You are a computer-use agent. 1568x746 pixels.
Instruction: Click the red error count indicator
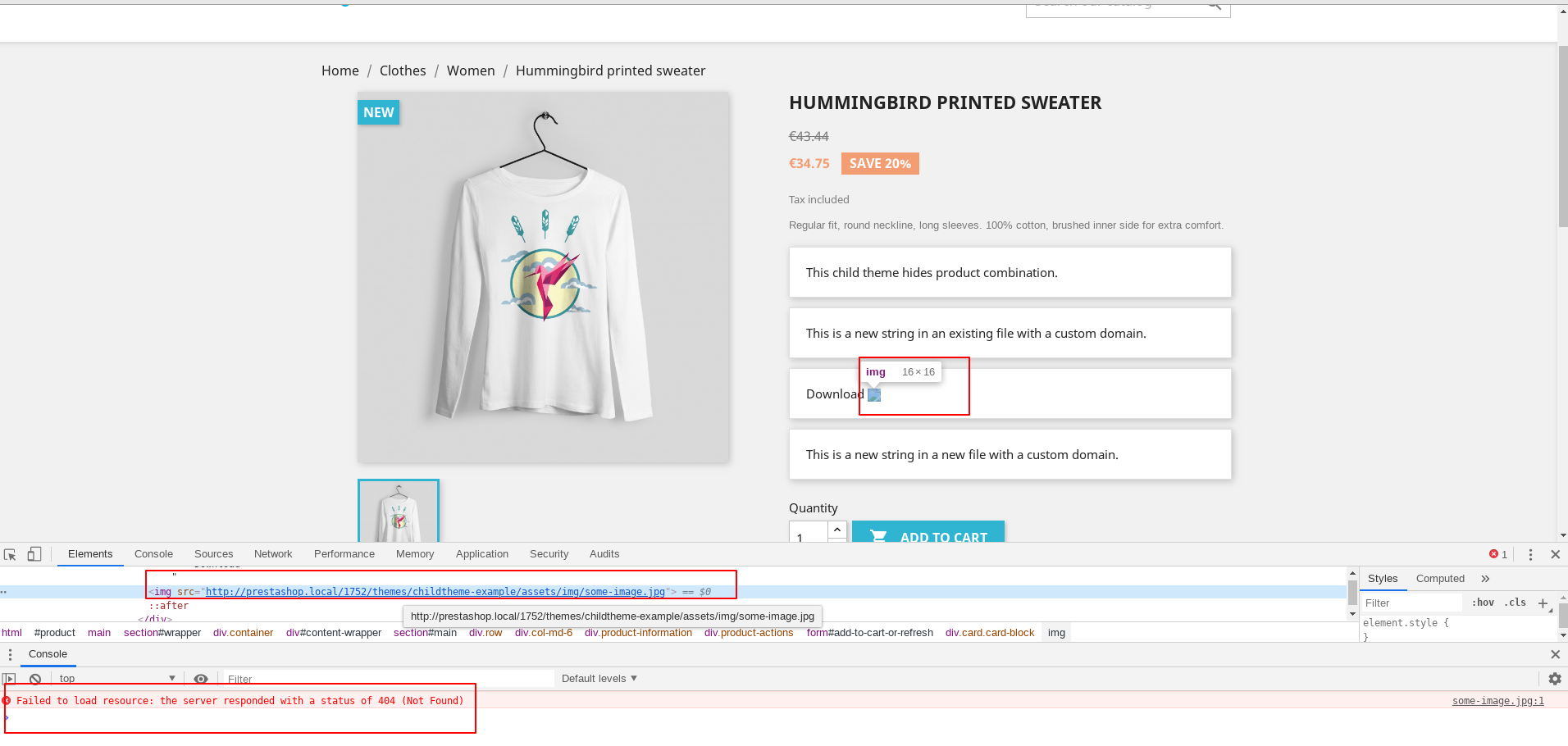pos(1498,555)
